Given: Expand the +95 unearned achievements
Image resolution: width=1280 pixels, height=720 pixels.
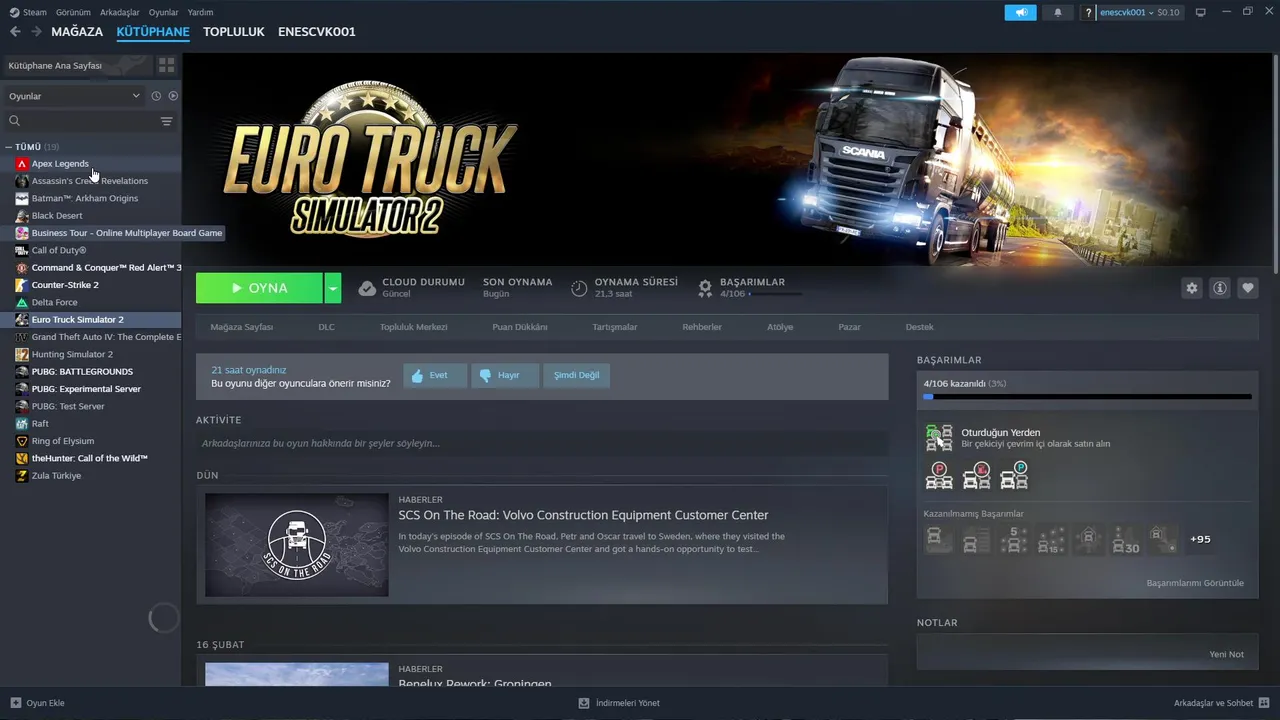Looking at the screenshot, I should pos(1200,539).
